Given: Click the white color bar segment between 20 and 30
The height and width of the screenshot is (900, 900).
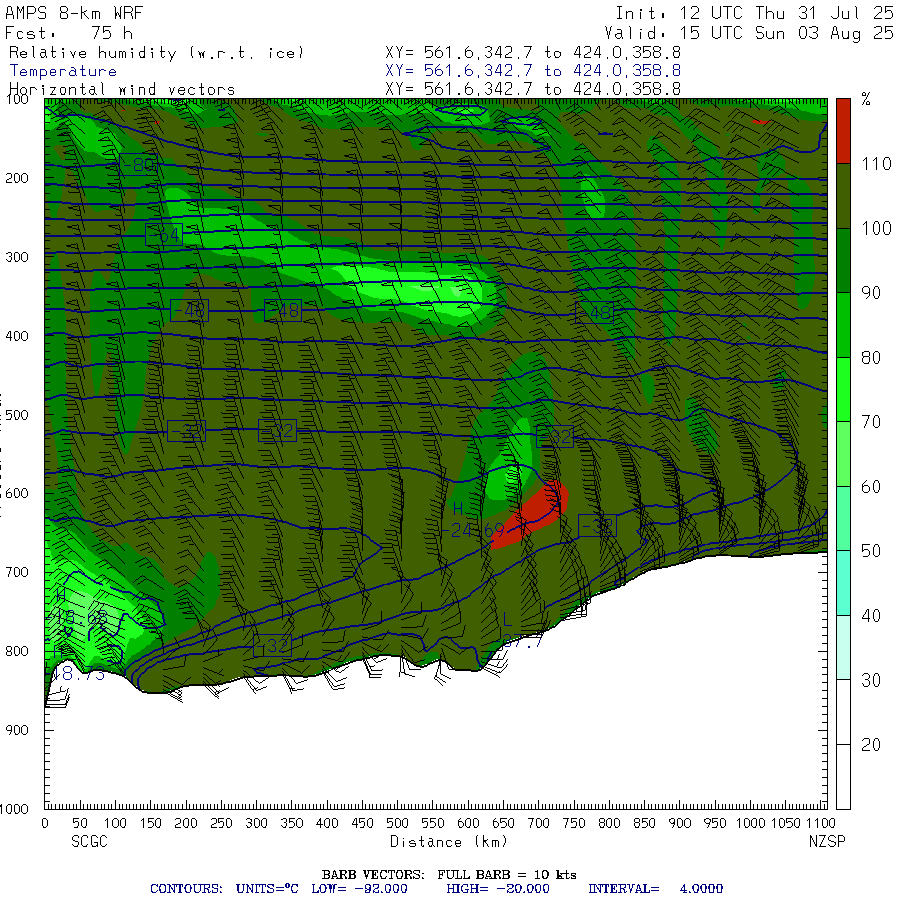Looking at the screenshot, I should [x=843, y=712].
